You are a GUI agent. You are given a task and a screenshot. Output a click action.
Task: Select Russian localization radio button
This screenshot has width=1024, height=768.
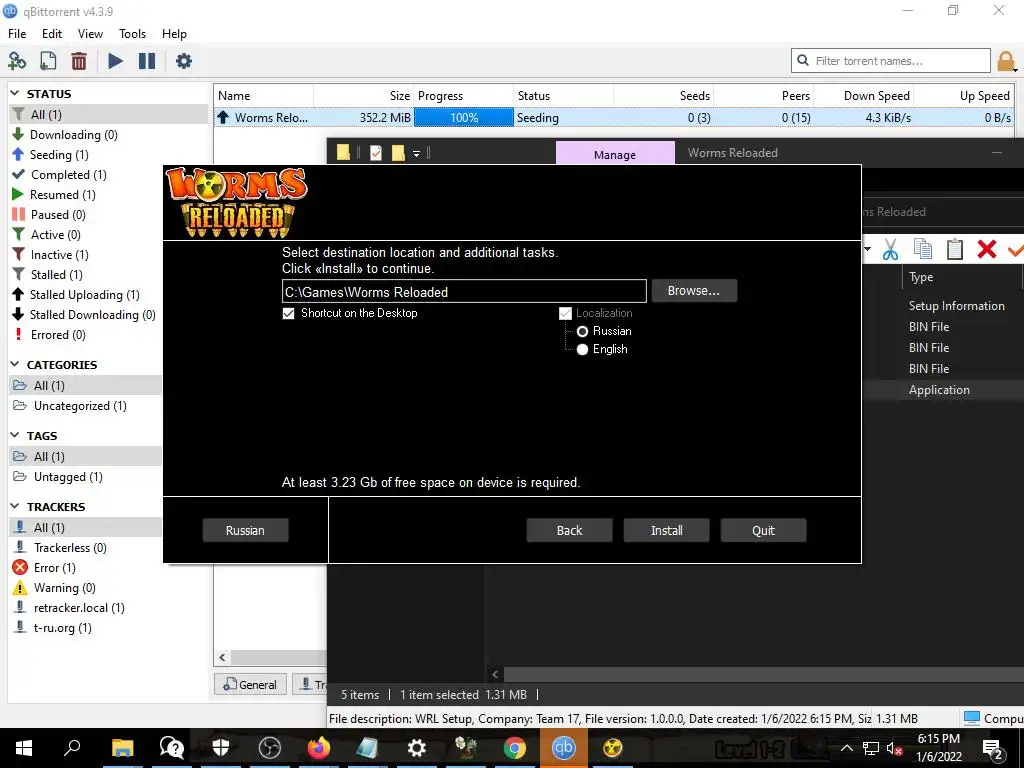(582, 332)
